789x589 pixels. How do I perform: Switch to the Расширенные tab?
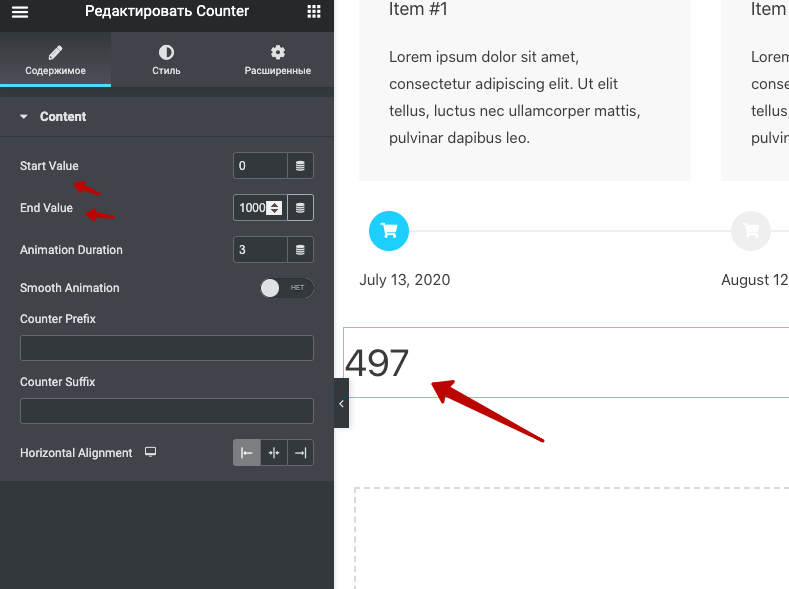[278, 60]
